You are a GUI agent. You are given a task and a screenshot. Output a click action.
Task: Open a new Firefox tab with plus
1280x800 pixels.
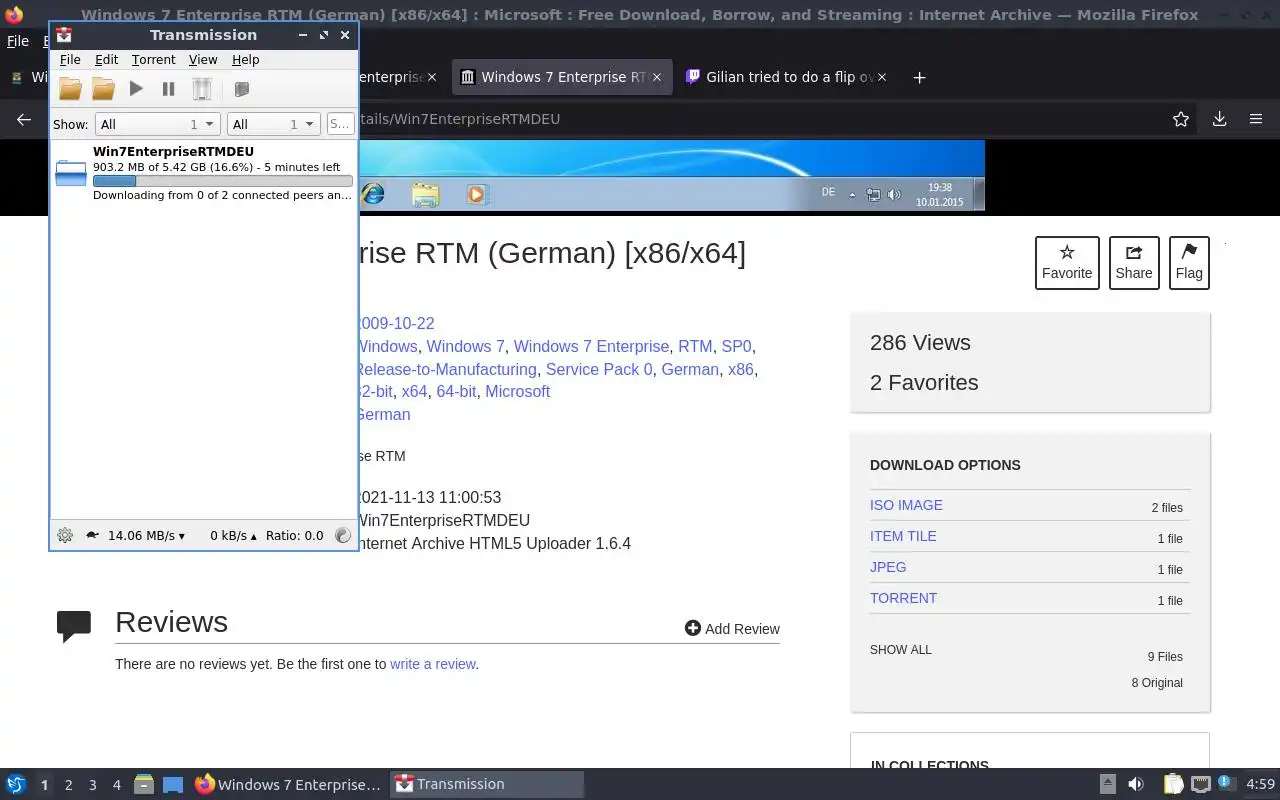coord(919,77)
